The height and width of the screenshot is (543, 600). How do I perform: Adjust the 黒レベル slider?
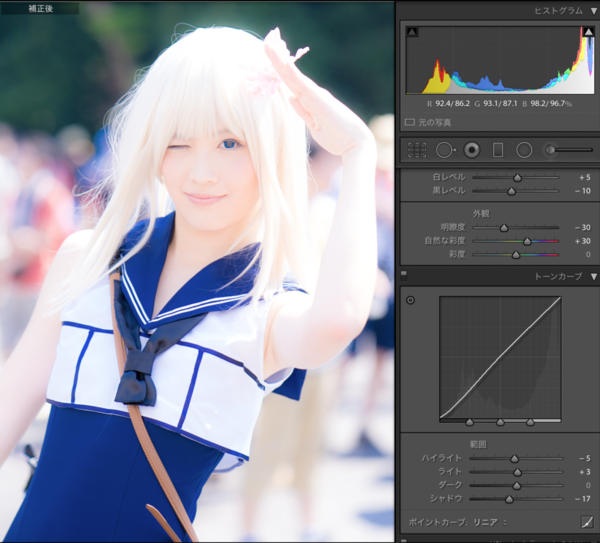512,191
